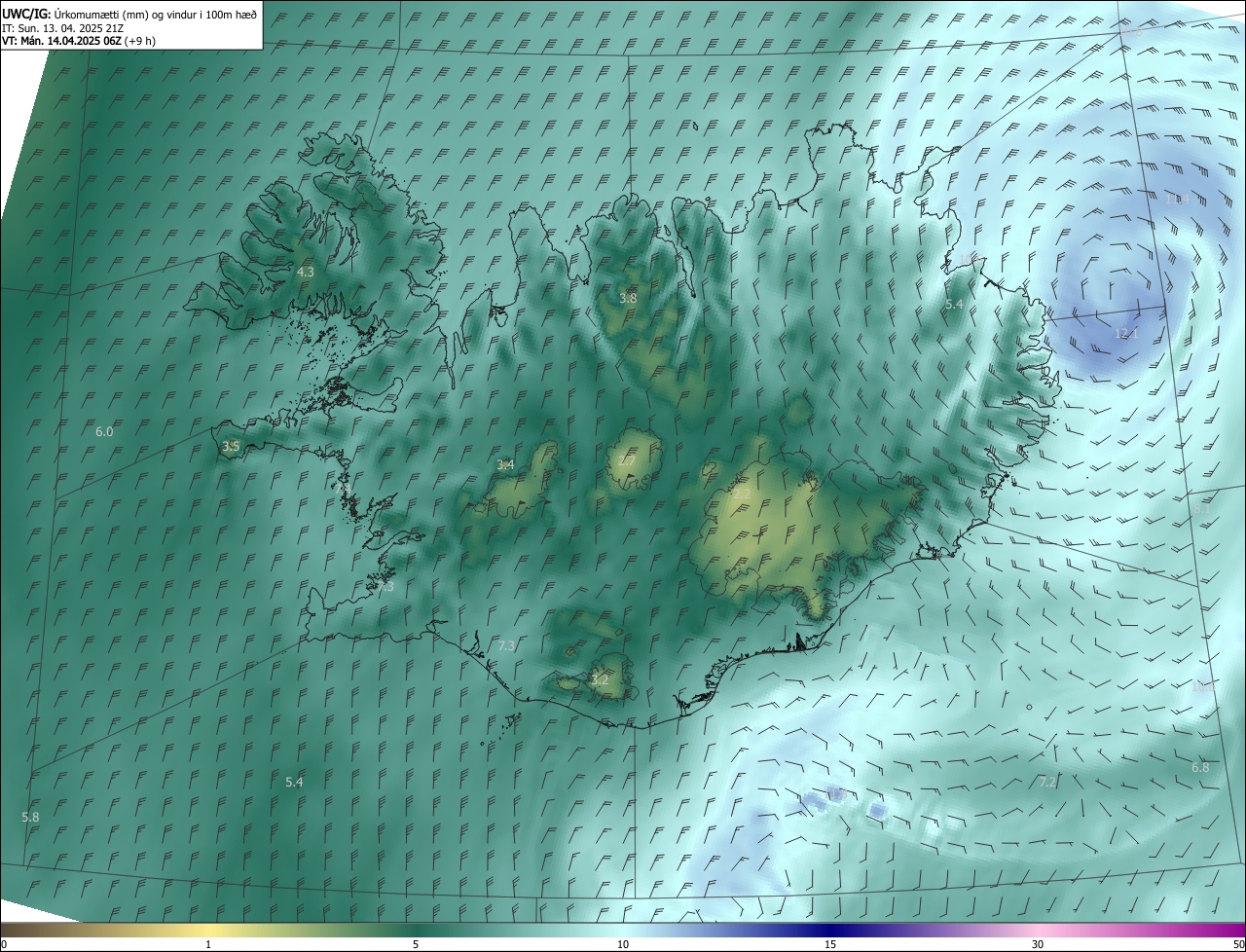
Task: Click the 8.1 value on the map
Action: coord(1203,509)
